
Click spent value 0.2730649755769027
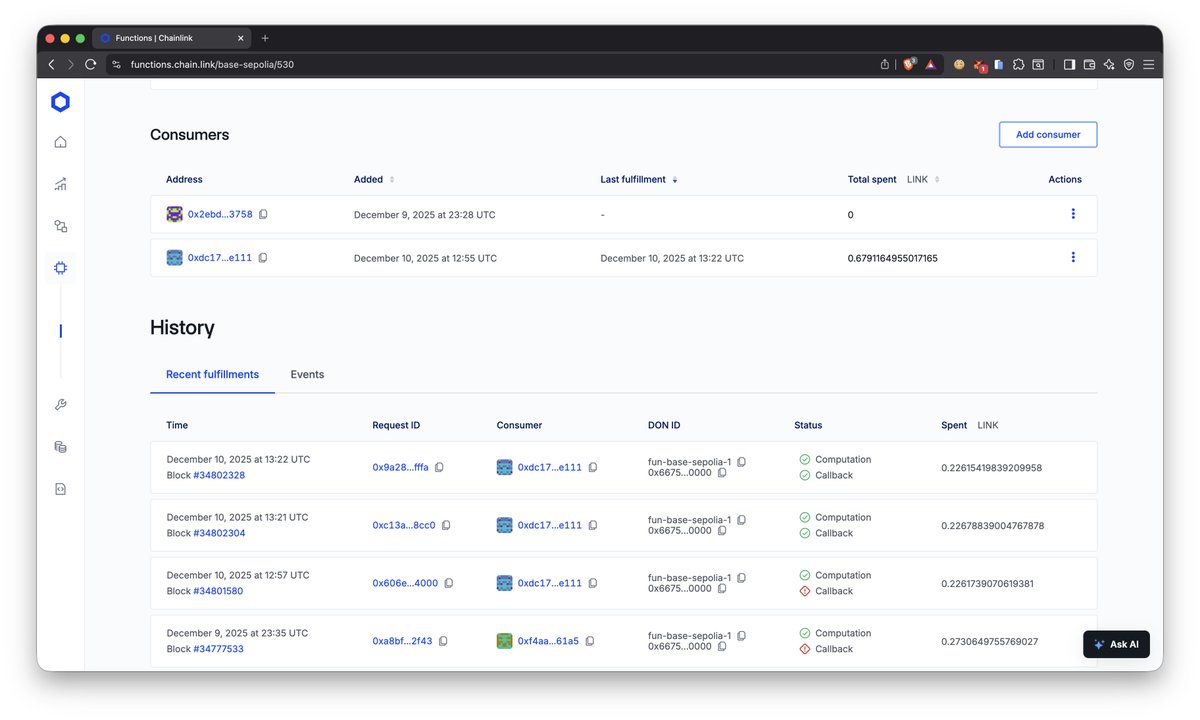coord(990,641)
